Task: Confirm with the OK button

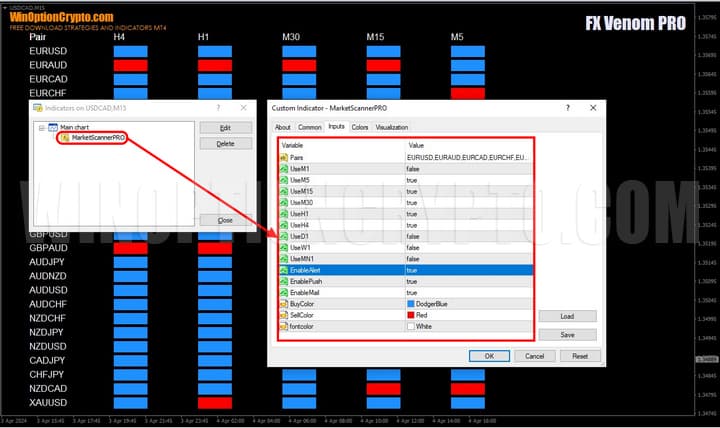Action: coord(489,356)
